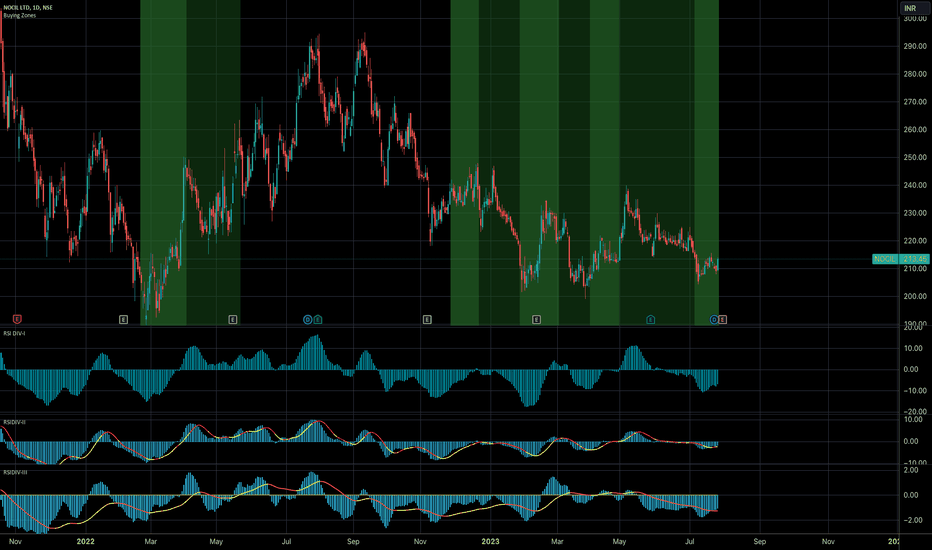Click the -20.00 label on RSI DIV-I scale
The height and width of the screenshot is (550, 932).
915,411
